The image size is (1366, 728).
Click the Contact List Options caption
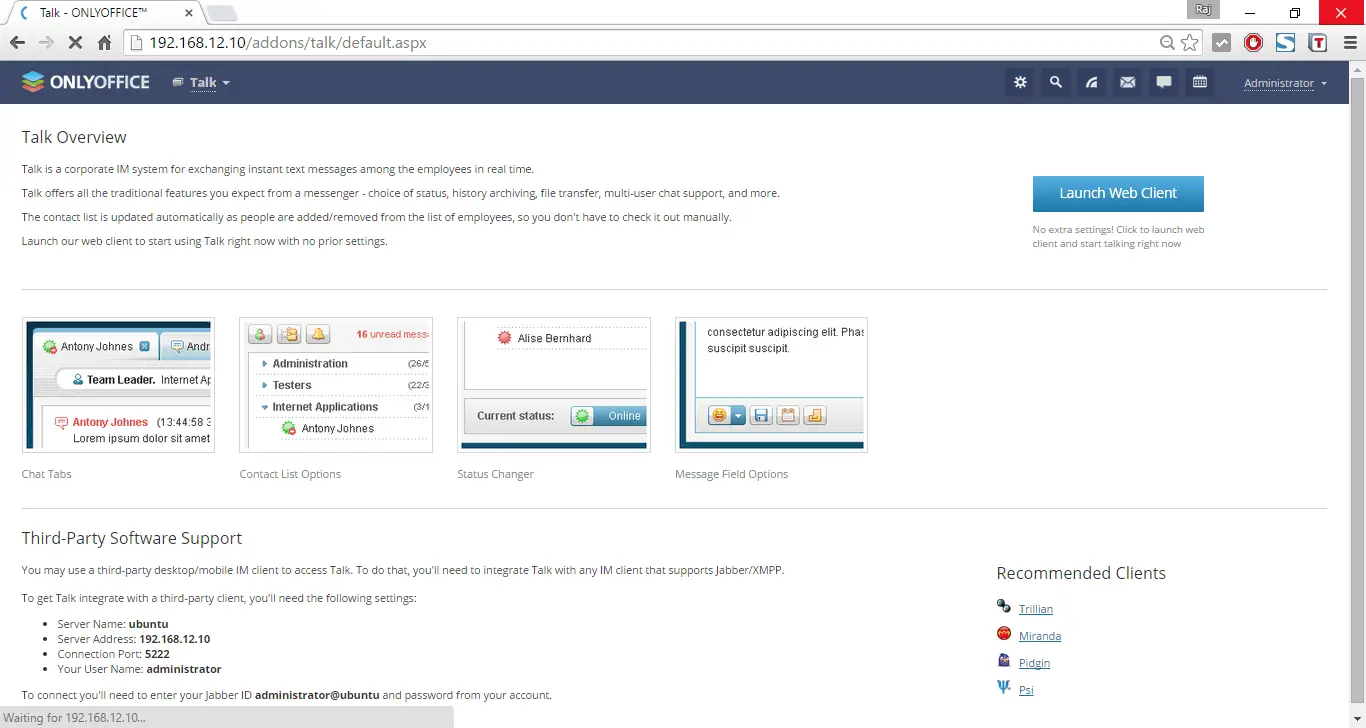pyautogui.click(x=290, y=474)
